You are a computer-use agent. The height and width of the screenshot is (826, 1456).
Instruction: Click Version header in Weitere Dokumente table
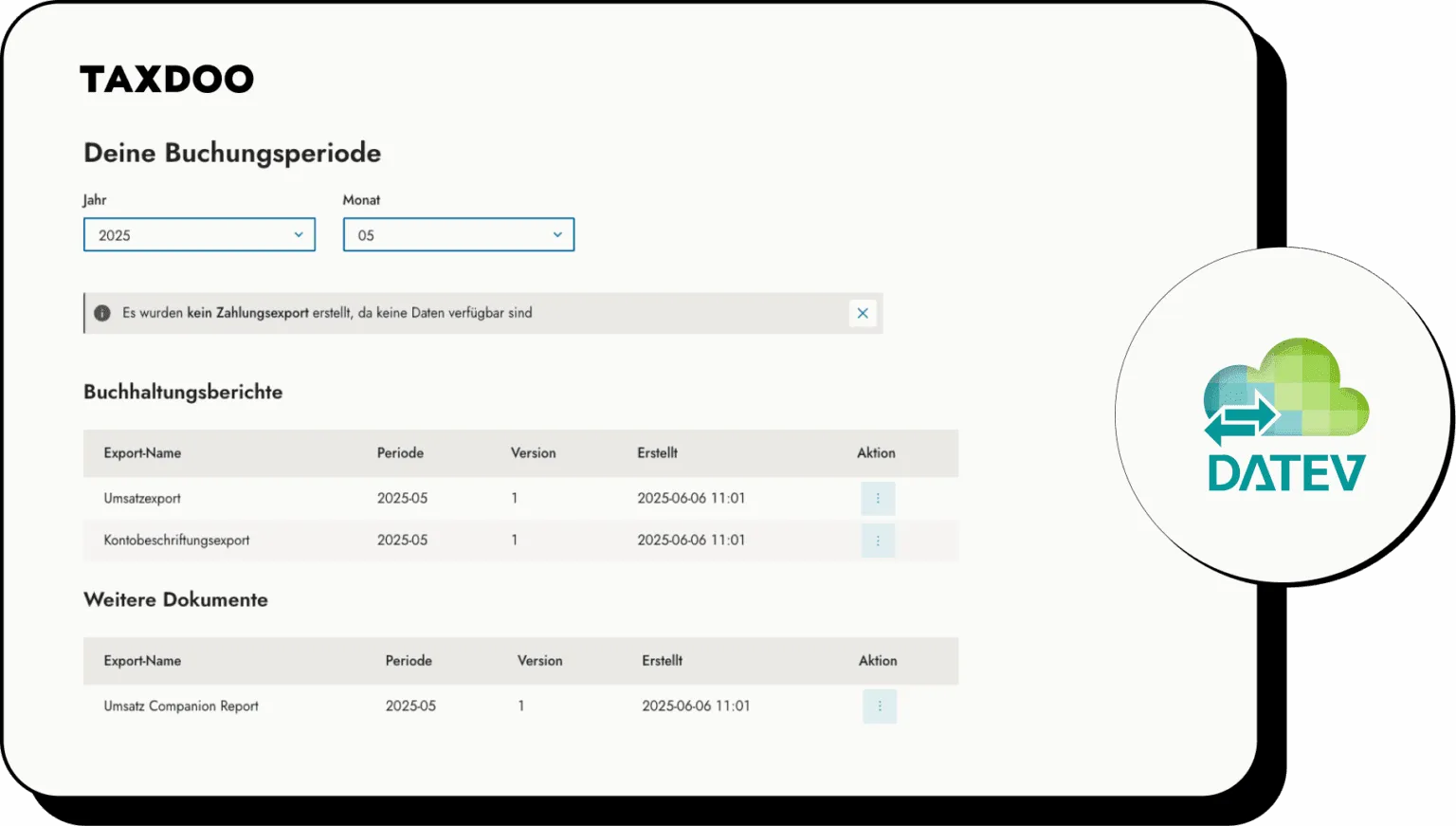[540, 661]
